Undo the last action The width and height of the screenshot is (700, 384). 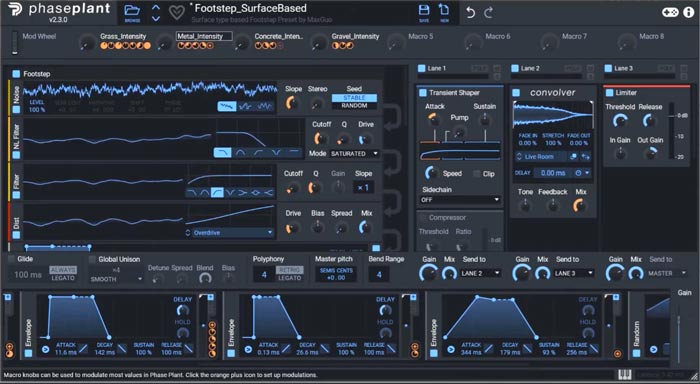[470, 13]
